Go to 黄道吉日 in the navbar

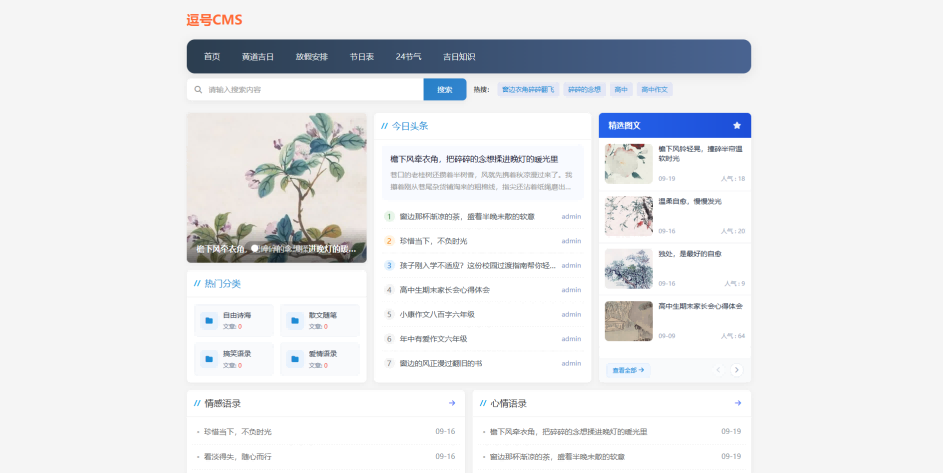click(x=257, y=57)
